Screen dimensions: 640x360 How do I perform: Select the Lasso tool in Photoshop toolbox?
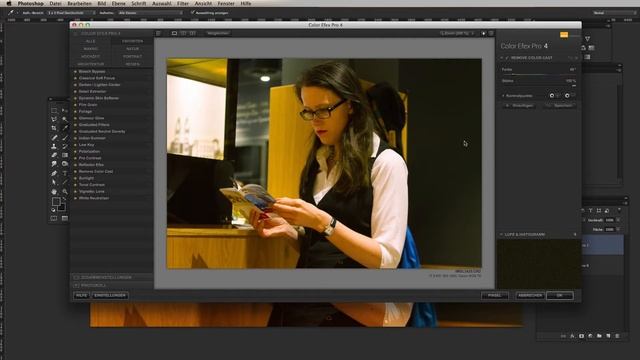pyautogui.click(x=54, y=119)
